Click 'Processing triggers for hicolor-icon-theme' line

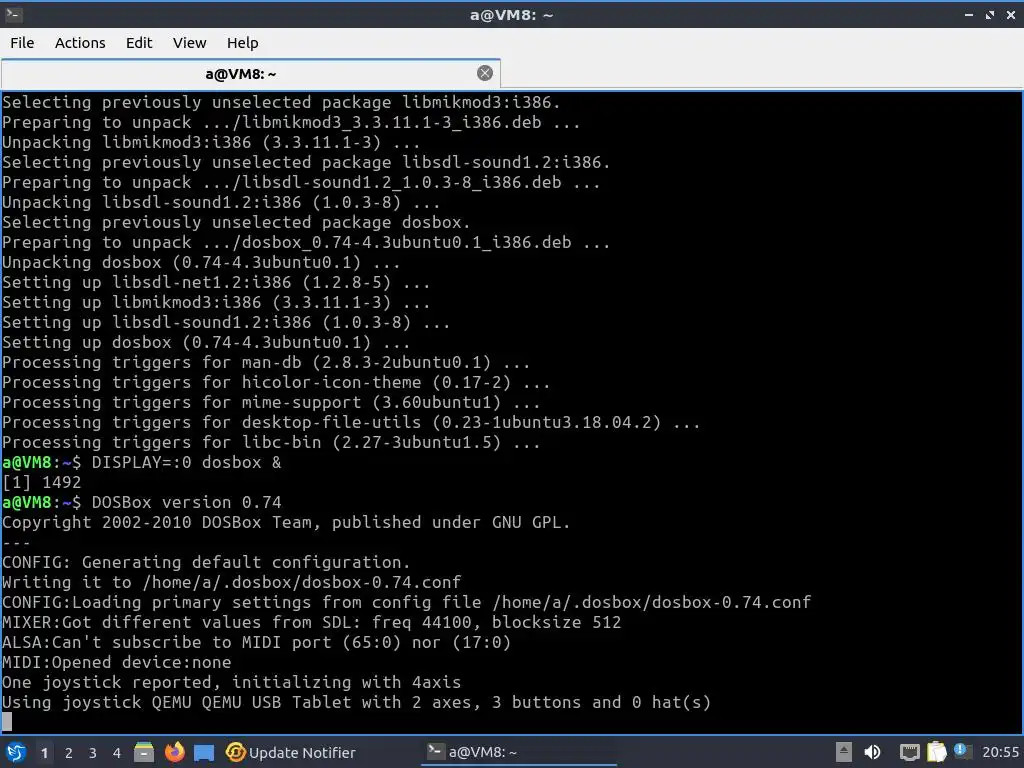276,383
